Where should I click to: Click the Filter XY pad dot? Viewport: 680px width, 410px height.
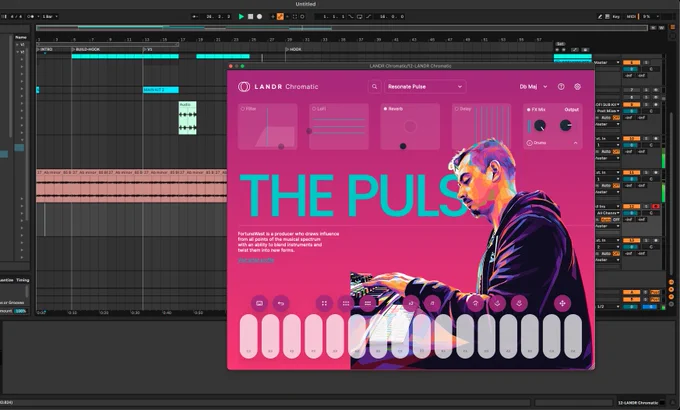tap(281, 147)
